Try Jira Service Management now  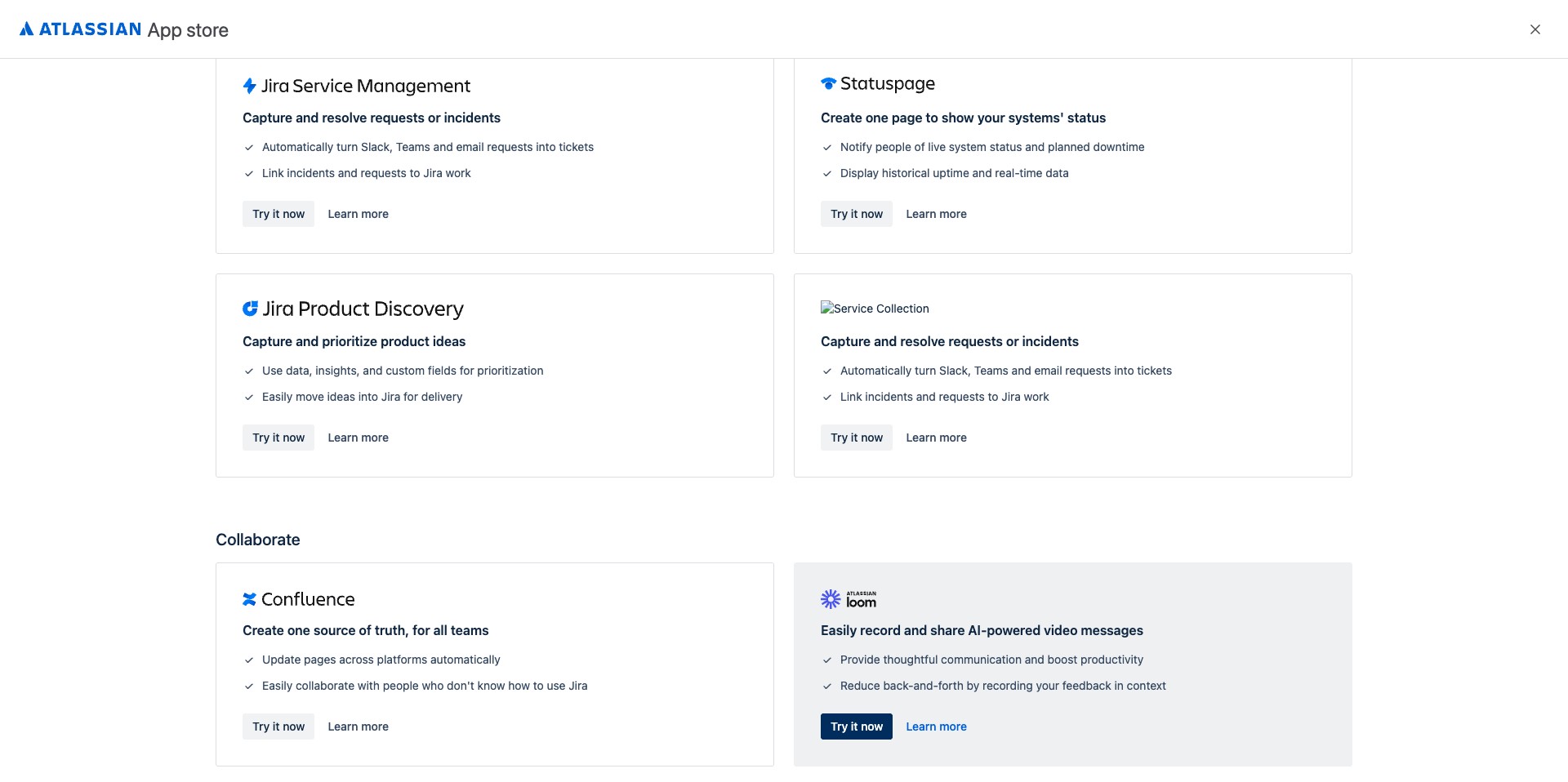tap(278, 214)
